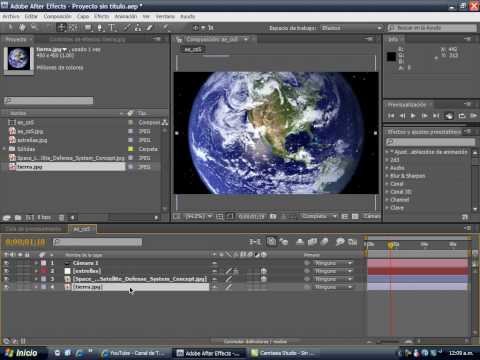Switch to the ae_cs5 timeline tab

tap(82, 229)
